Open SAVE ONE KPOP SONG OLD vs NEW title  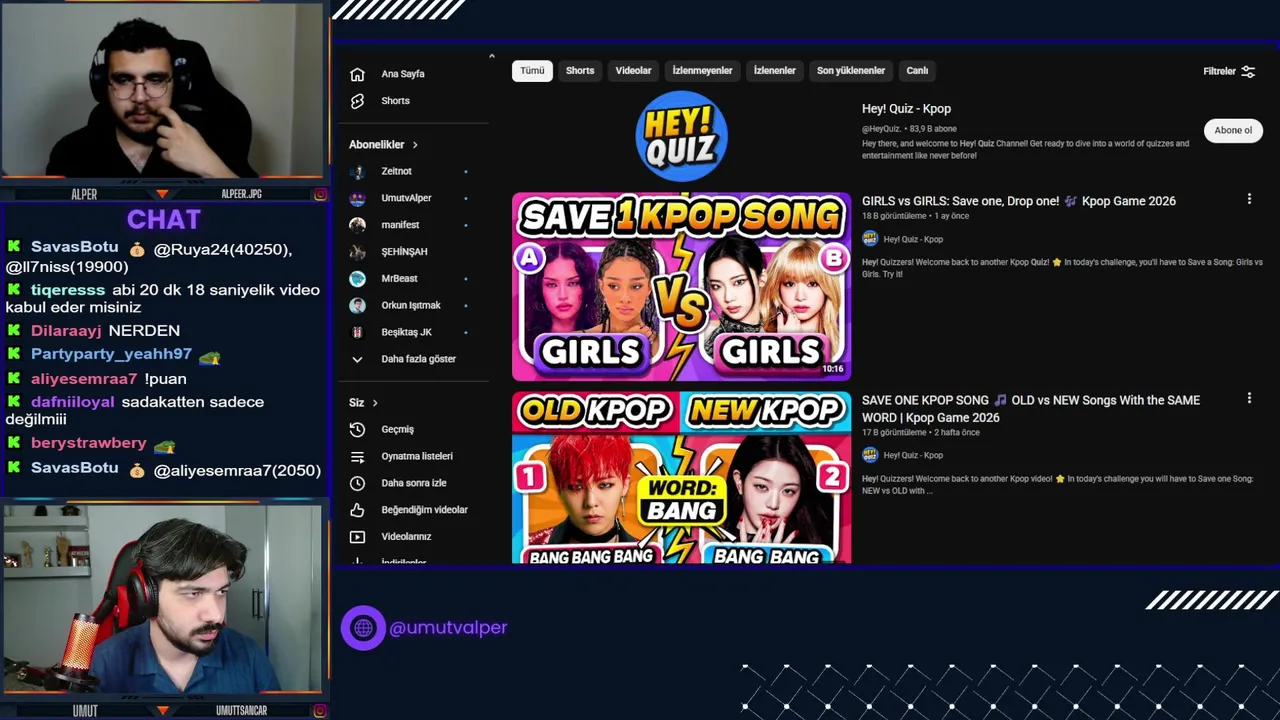(1031, 409)
